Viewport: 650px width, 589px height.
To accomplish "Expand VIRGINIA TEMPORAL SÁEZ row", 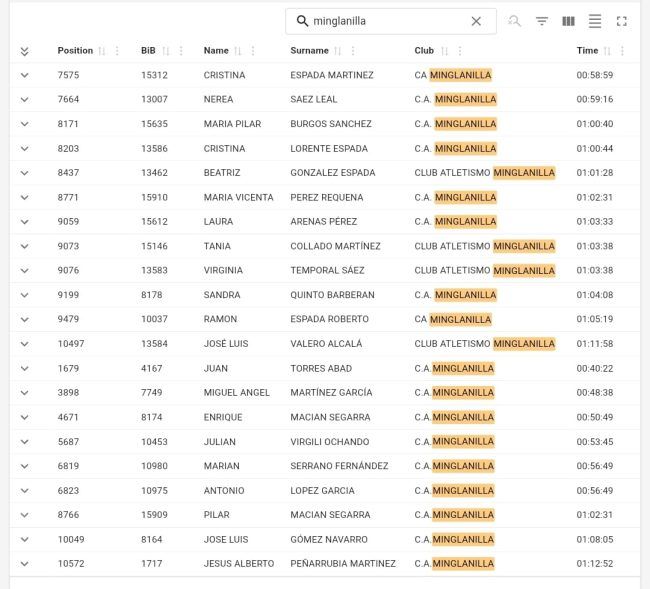I will coord(24,271).
